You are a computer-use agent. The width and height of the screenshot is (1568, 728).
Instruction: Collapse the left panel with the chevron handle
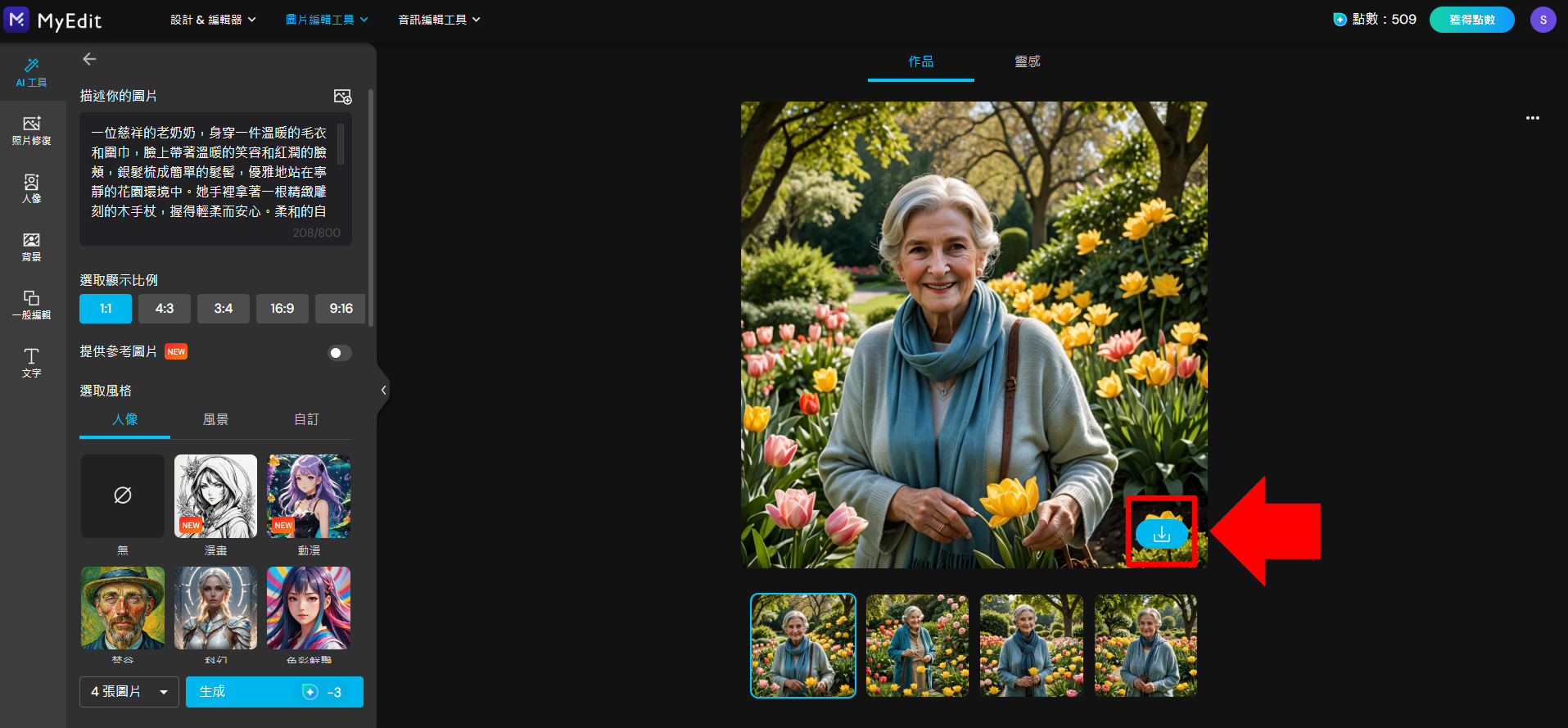coord(383,391)
